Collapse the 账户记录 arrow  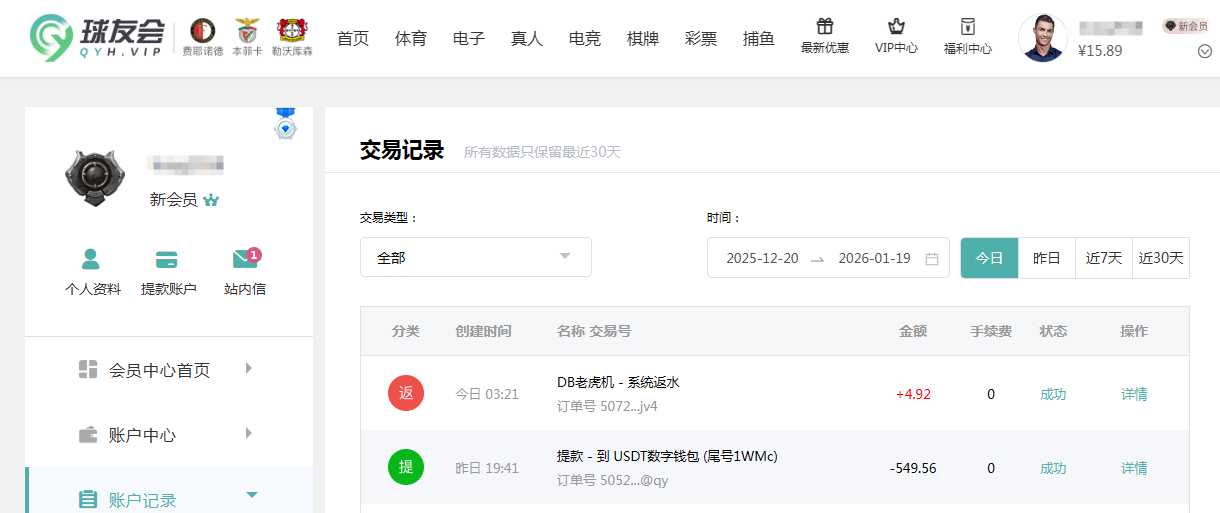pyautogui.click(x=252, y=495)
